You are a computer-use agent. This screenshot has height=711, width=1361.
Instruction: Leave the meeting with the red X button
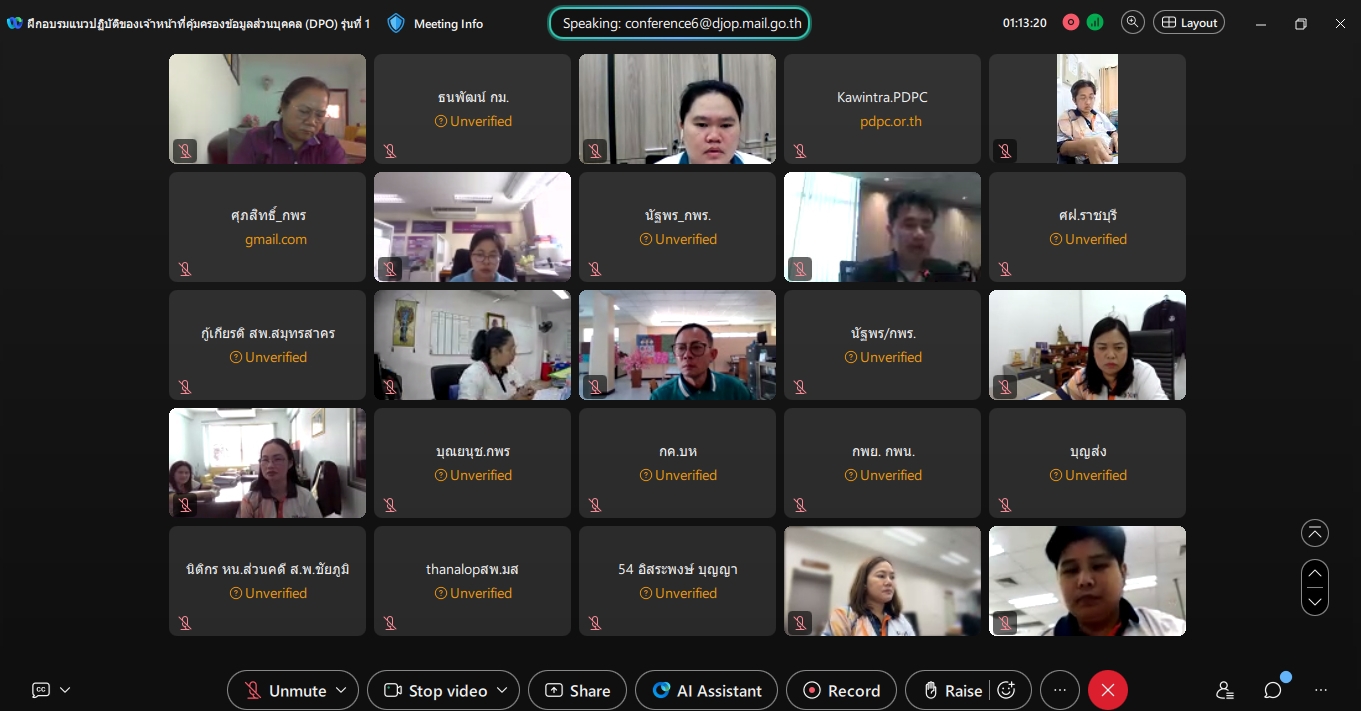coord(1108,690)
